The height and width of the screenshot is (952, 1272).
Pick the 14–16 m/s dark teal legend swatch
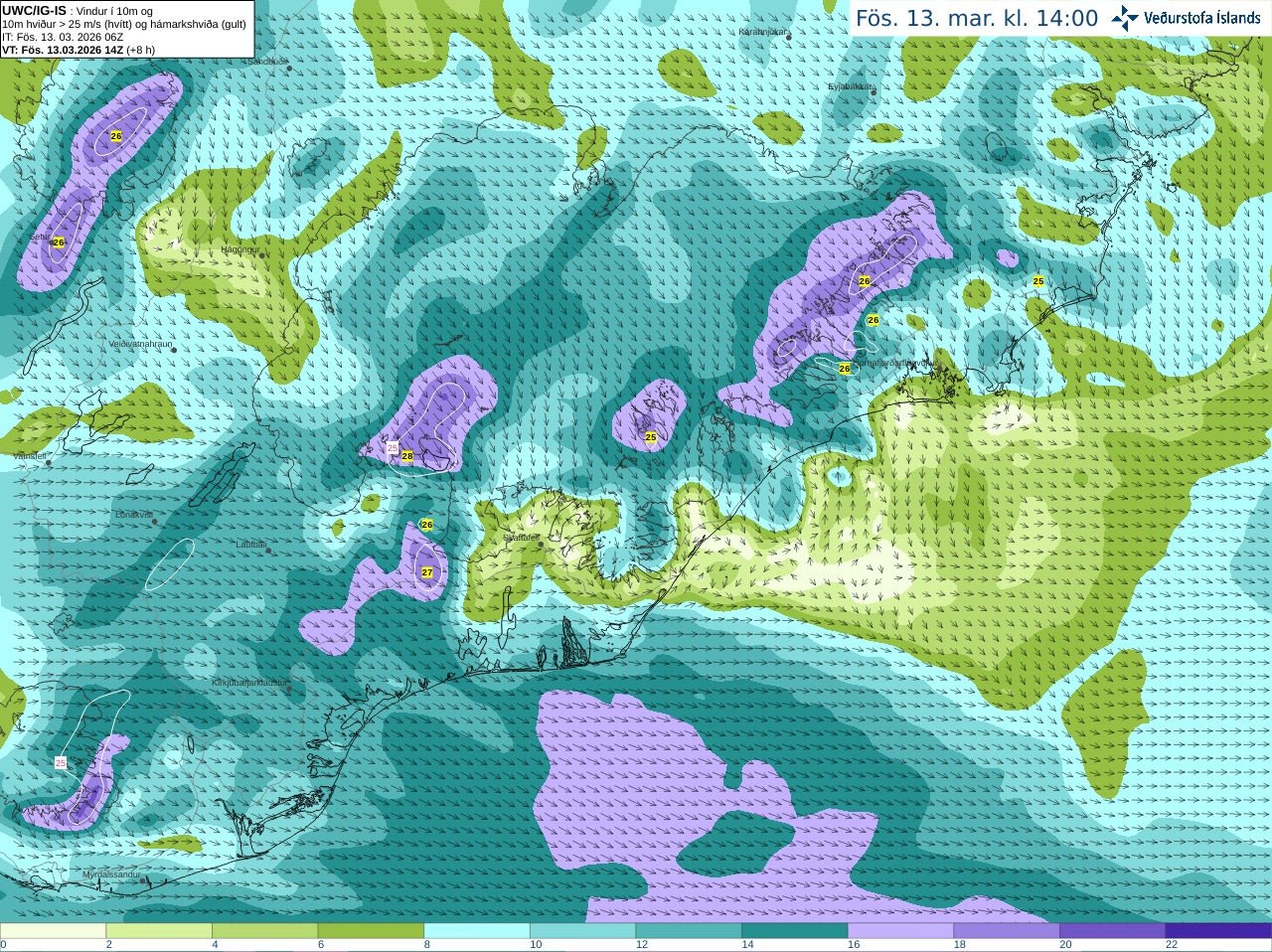795,931
